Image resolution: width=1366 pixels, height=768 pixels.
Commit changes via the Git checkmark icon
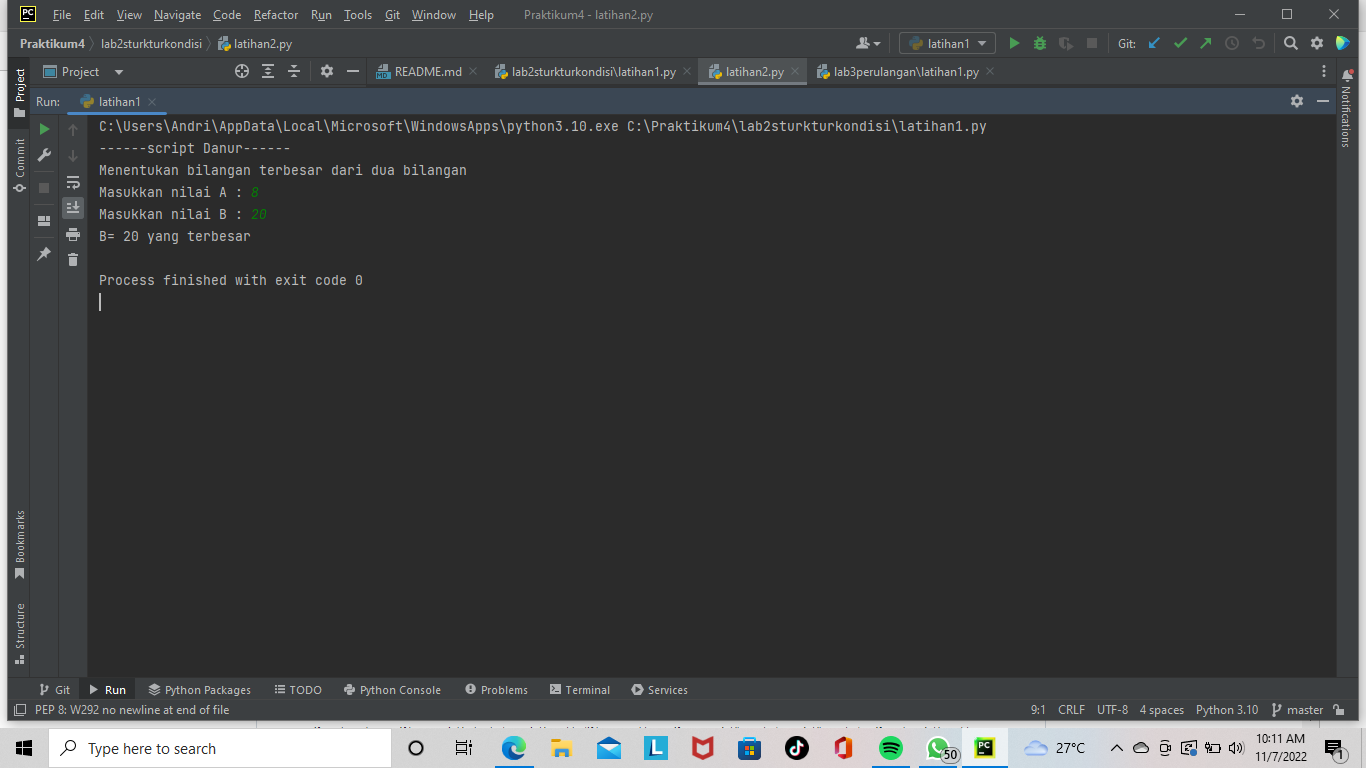click(x=1180, y=43)
